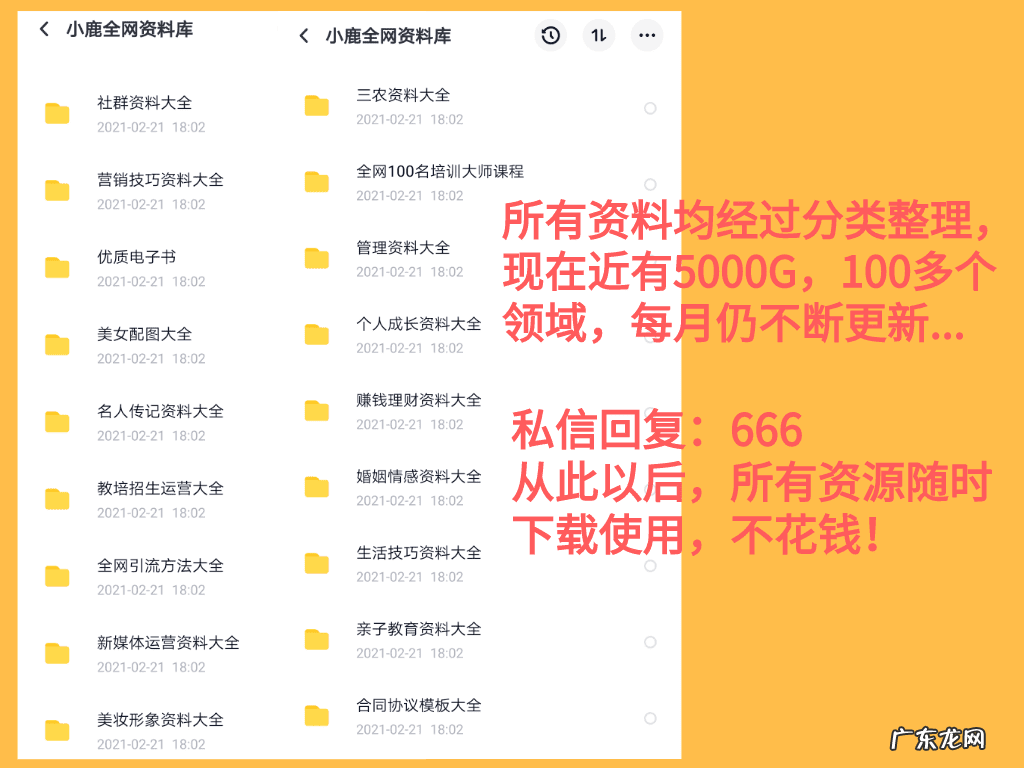Click the folder icon beside 个人成长资料大全
The width and height of the screenshot is (1024, 768).
click(x=317, y=336)
